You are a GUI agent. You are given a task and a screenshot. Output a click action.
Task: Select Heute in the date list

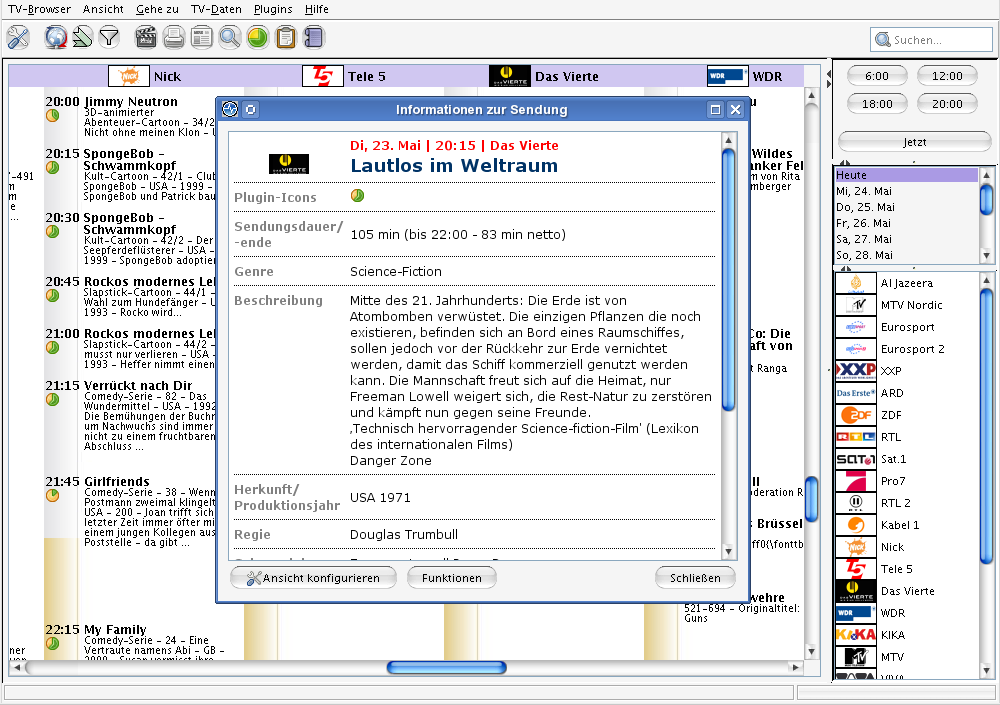[x=906, y=175]
